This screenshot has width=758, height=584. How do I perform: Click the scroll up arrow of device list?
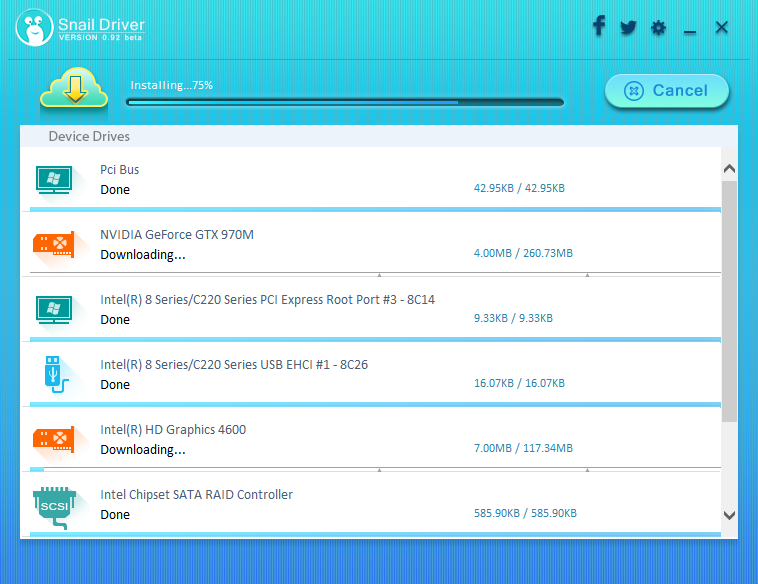(729, 169)
